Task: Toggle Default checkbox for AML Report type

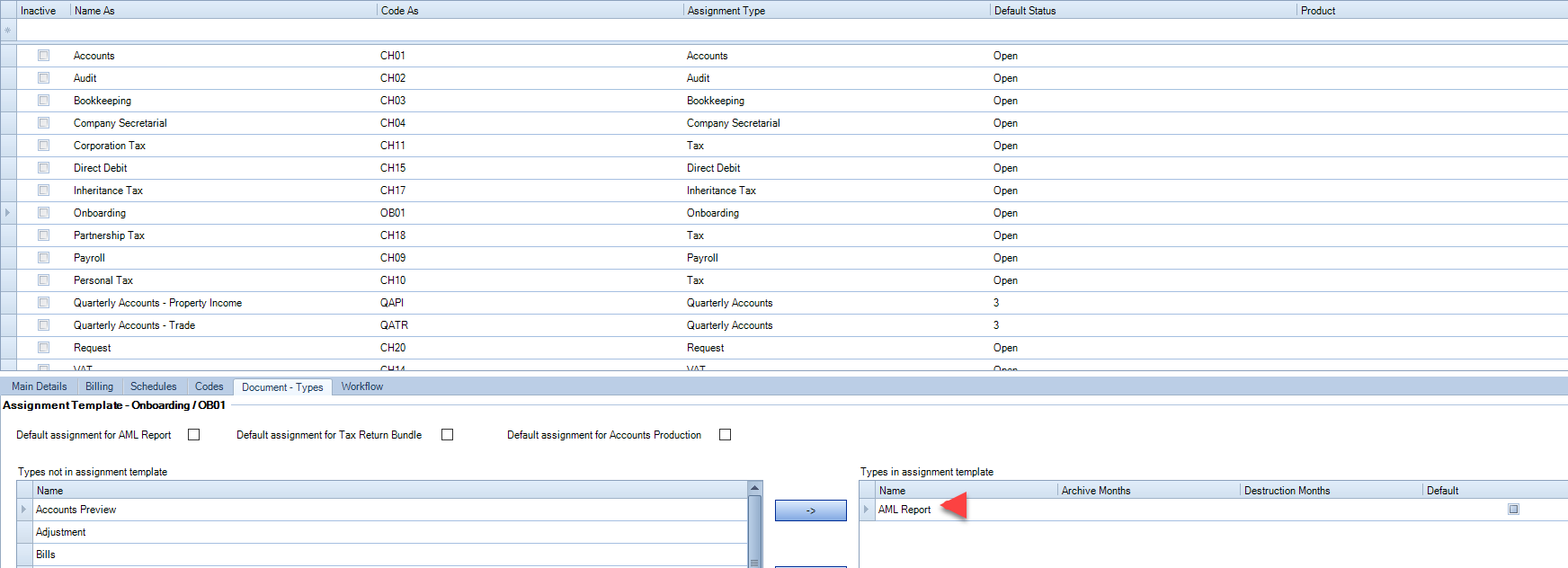Action: (1513, 510)
